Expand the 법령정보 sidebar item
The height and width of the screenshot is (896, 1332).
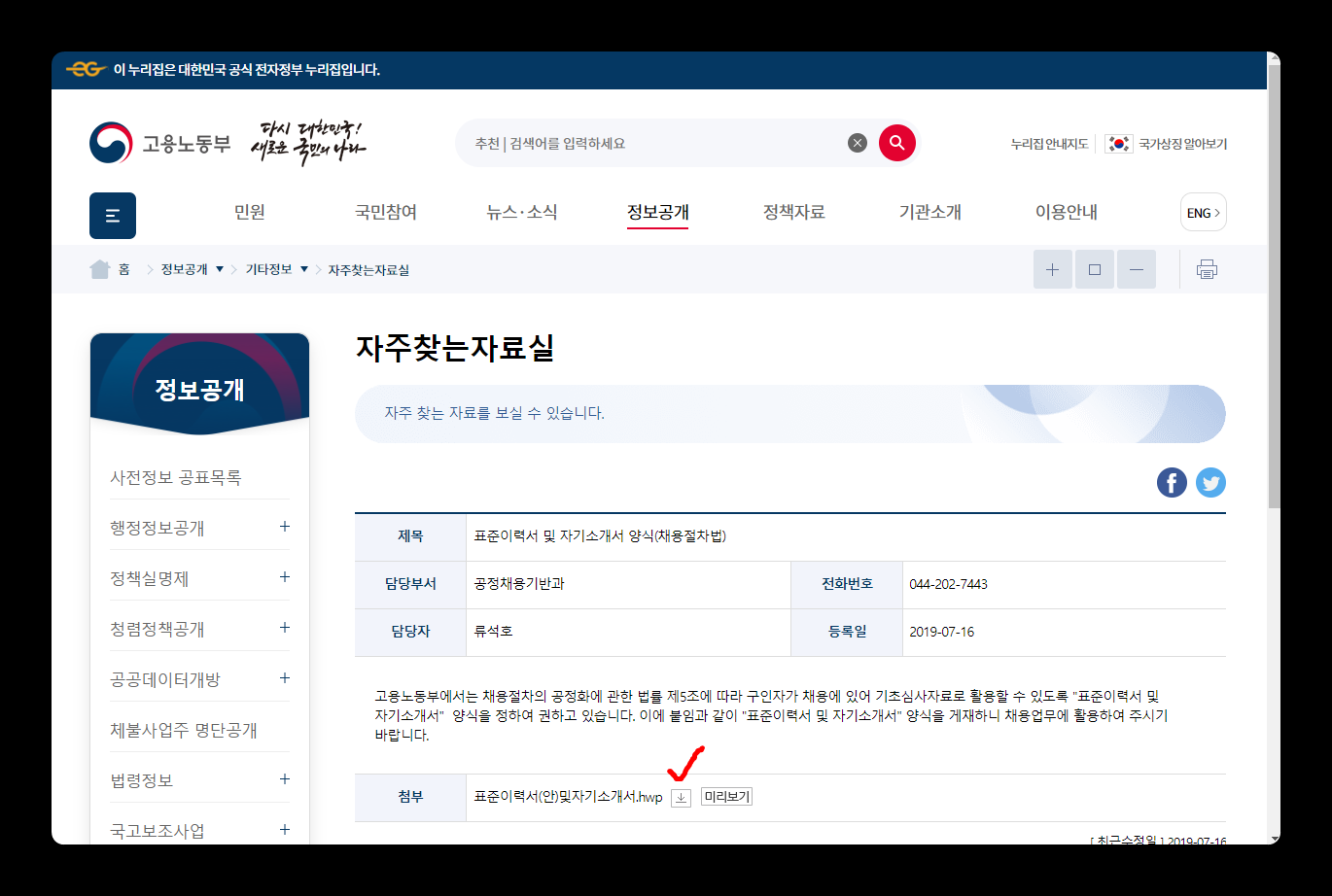click(x=285, y=779)
